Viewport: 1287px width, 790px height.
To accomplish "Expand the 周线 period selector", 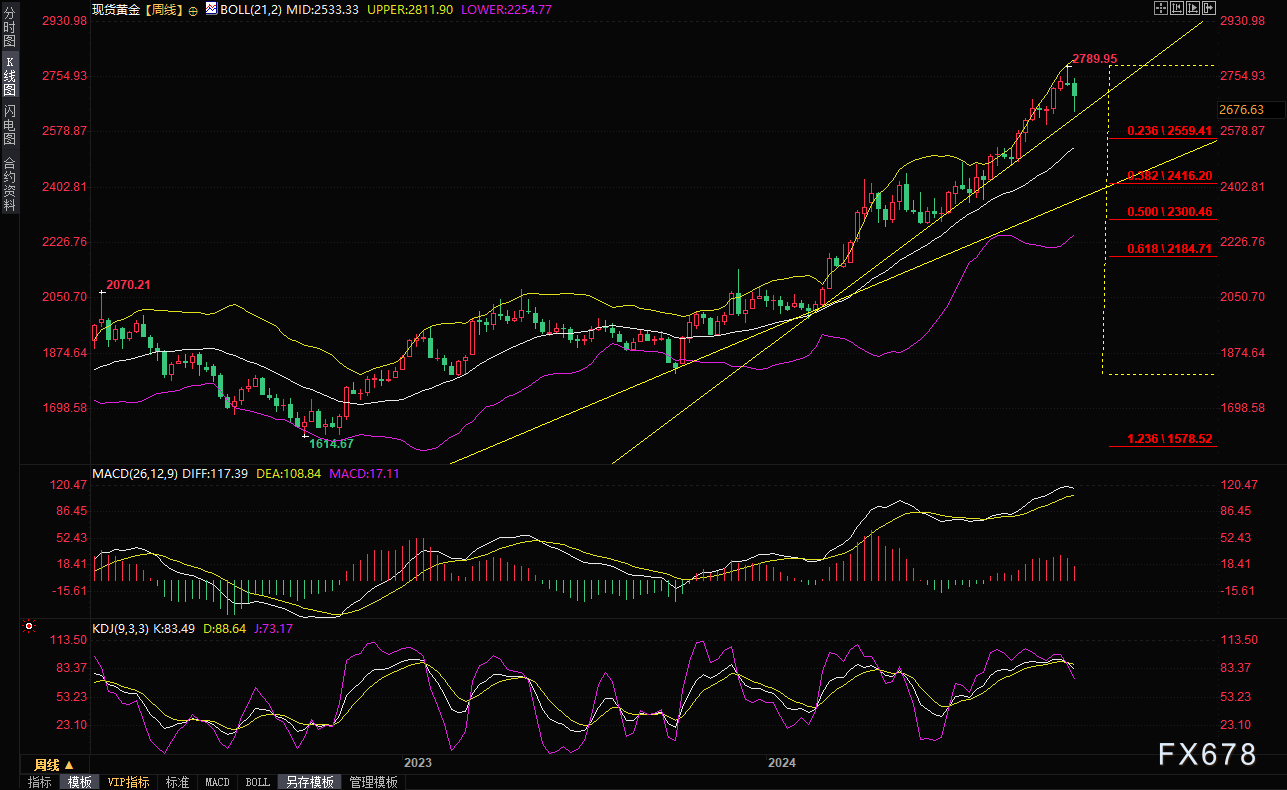I will click(x=54, y=764).
